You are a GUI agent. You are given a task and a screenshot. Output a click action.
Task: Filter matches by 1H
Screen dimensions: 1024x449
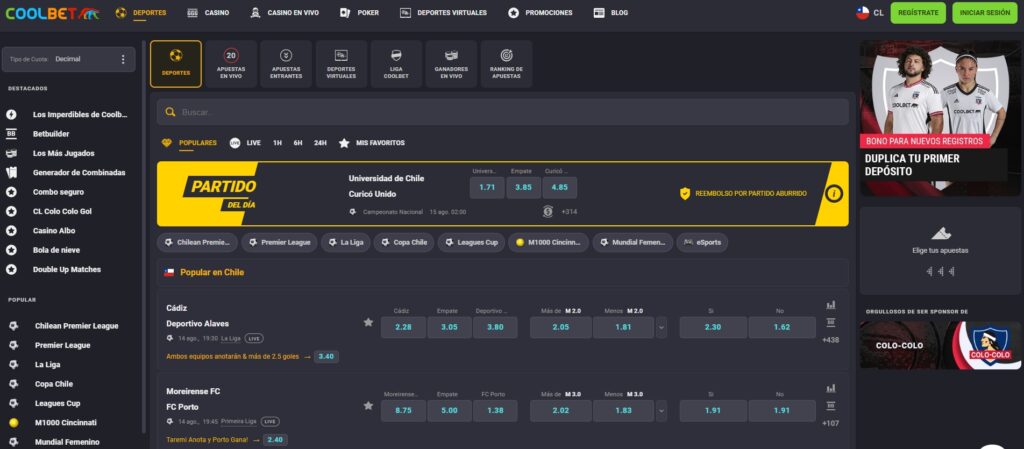(278, 143)
